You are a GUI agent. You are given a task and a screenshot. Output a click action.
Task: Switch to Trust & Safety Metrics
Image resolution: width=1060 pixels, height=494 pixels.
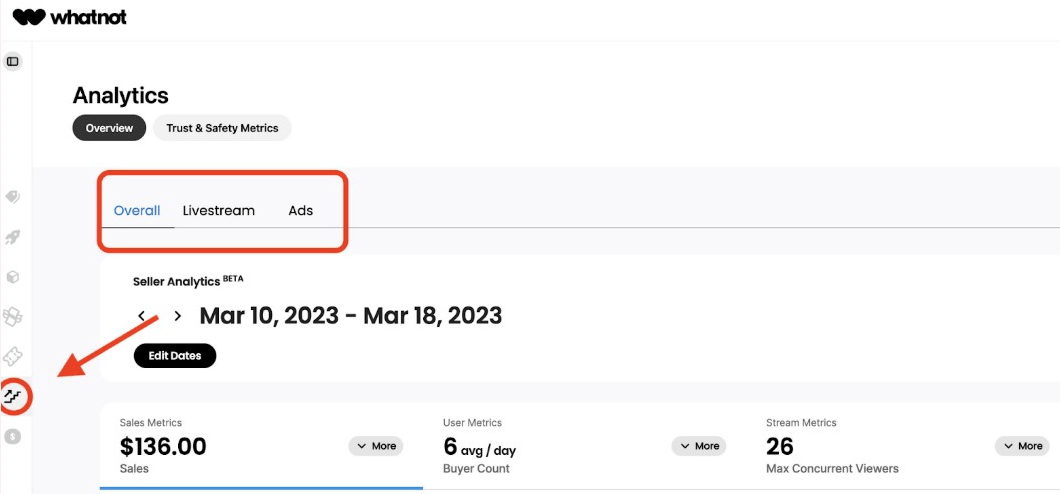[222, 128]
